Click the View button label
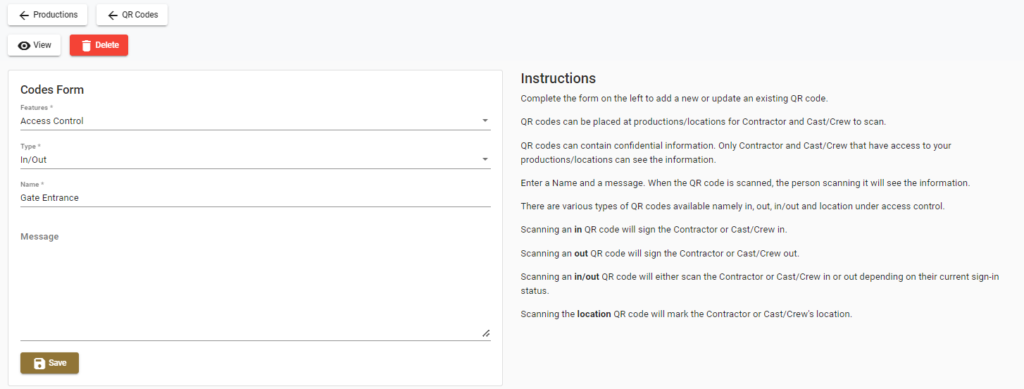The width and height of the screenshot is (1024, 389). (42, 46)
